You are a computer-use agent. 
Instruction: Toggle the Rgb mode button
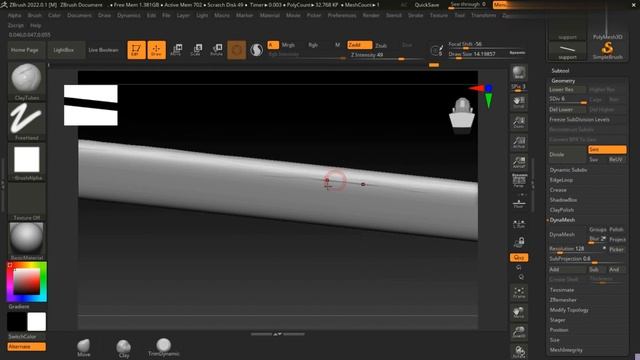(313, 45)
